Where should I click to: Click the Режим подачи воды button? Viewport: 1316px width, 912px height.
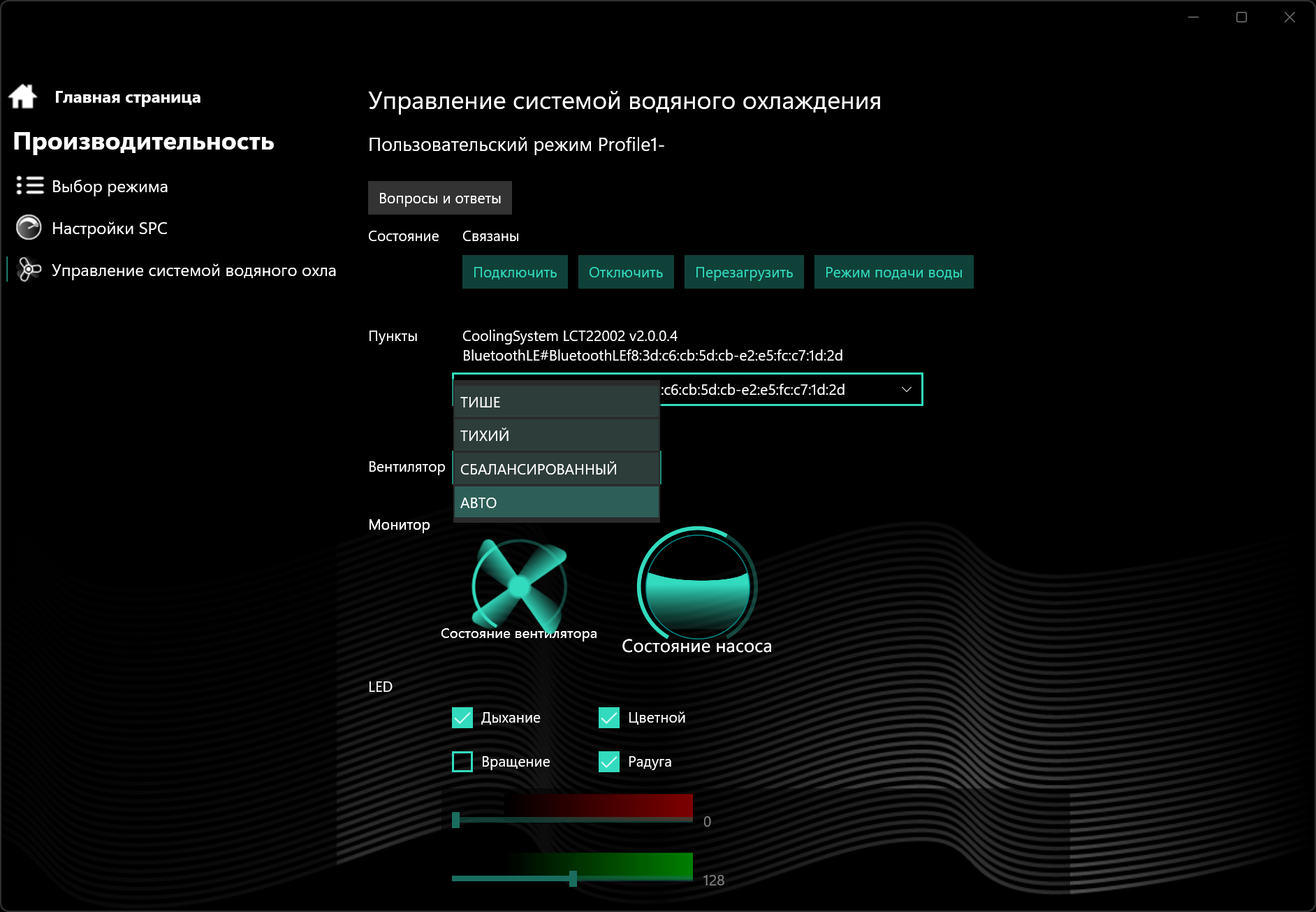tap(893, 272)
